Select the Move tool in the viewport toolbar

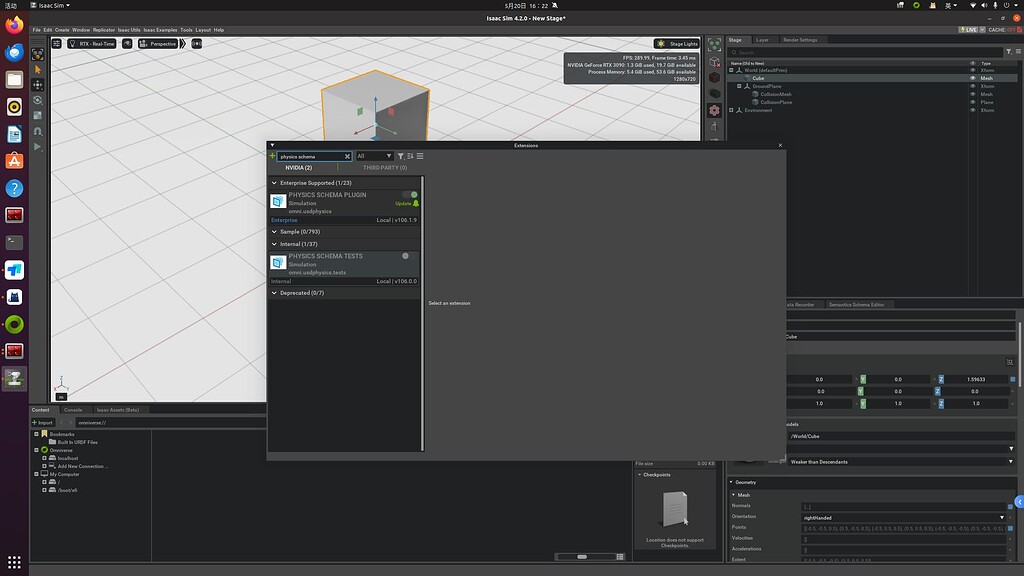pyautogui.click(x=37, y=85)
